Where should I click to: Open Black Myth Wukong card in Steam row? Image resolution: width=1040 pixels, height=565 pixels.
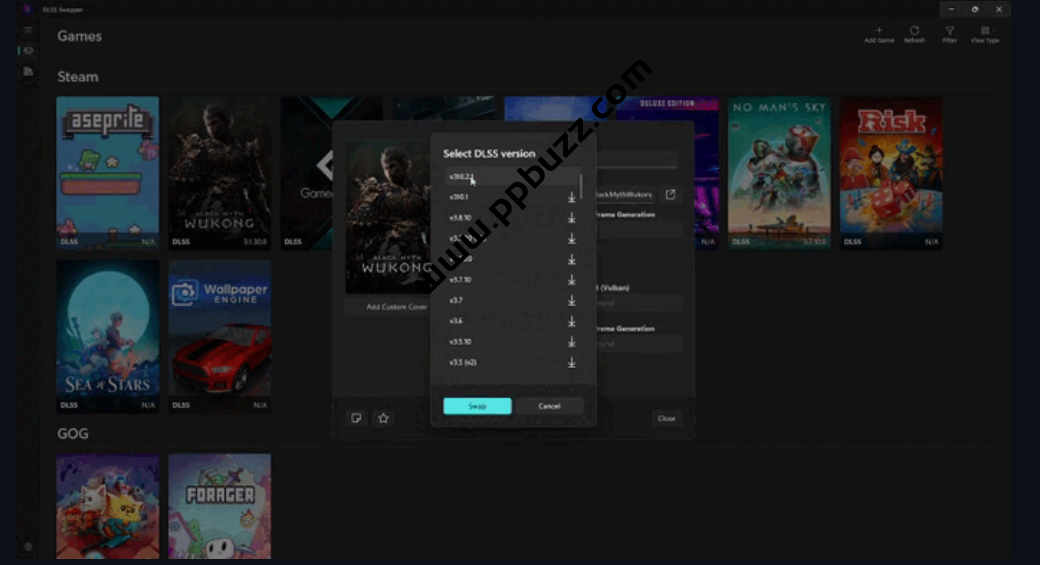coord(220,172)
